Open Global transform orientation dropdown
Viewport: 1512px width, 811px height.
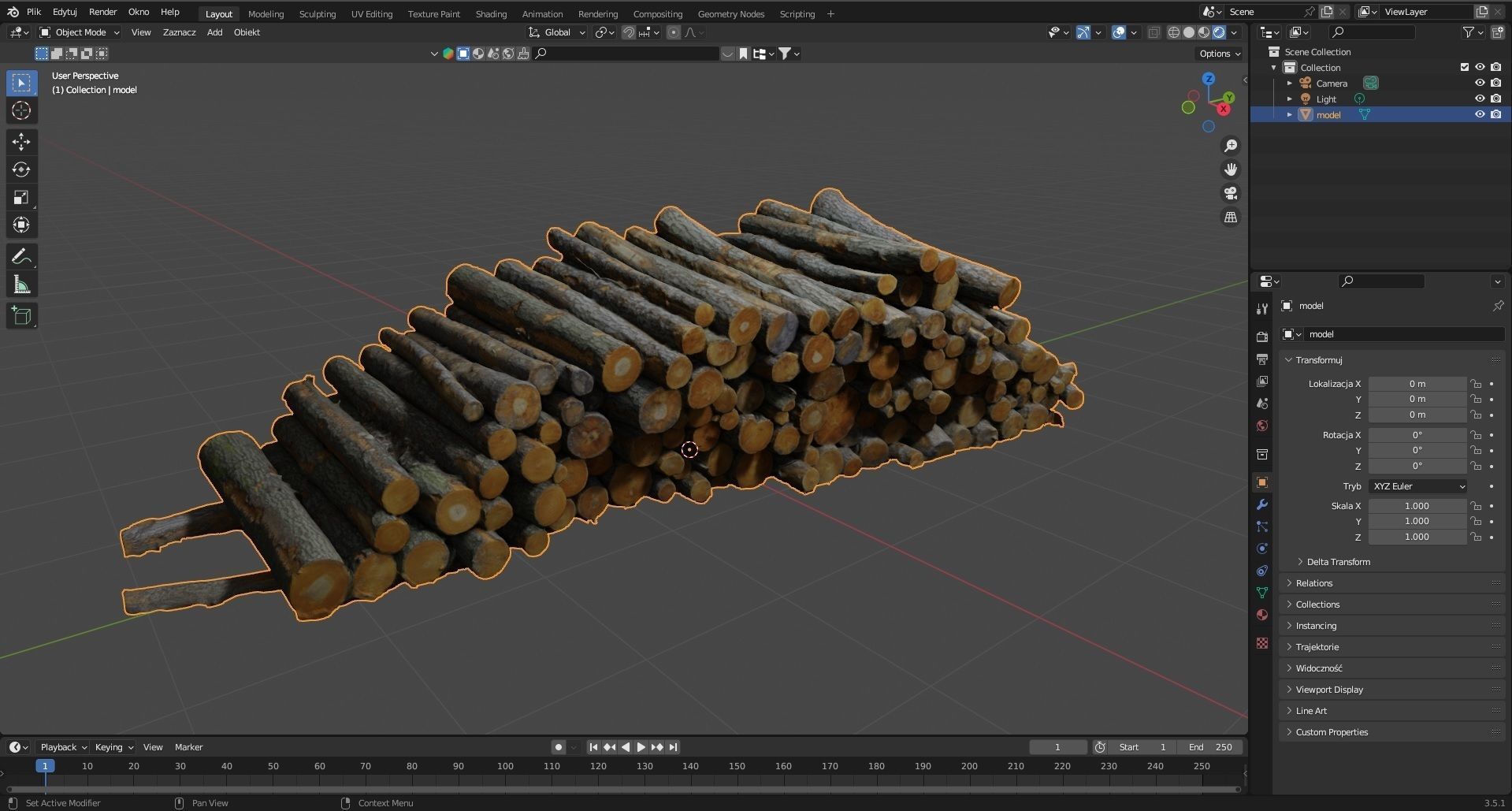(x=557, y=32)
